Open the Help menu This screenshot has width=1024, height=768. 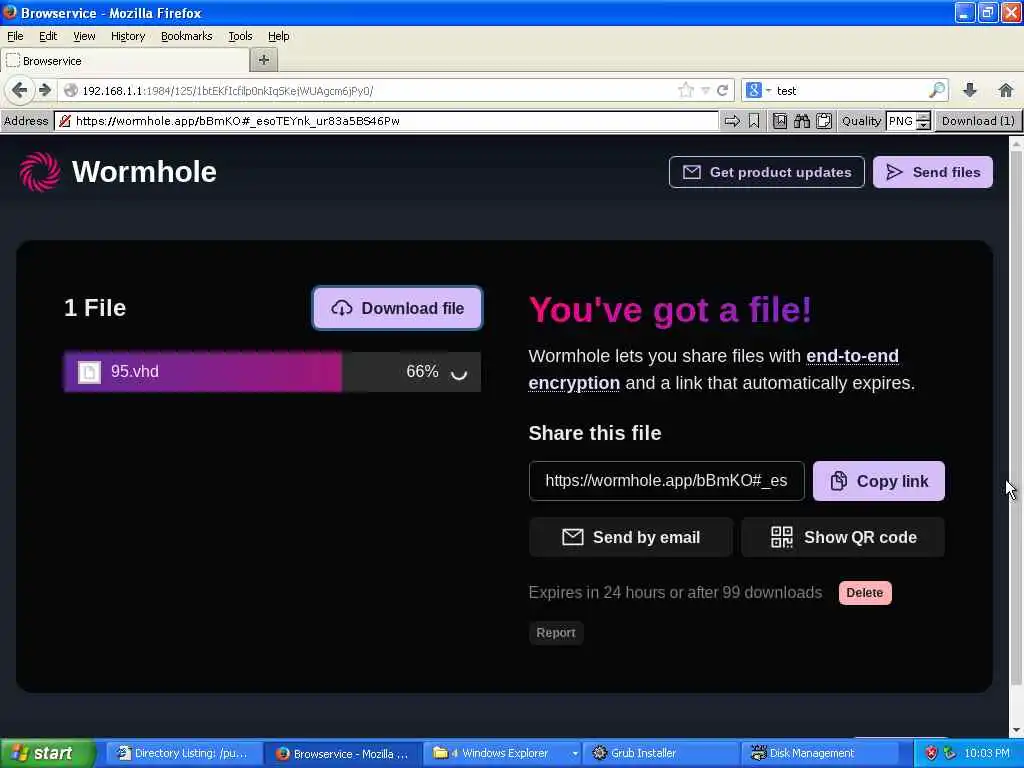point(278,36)
